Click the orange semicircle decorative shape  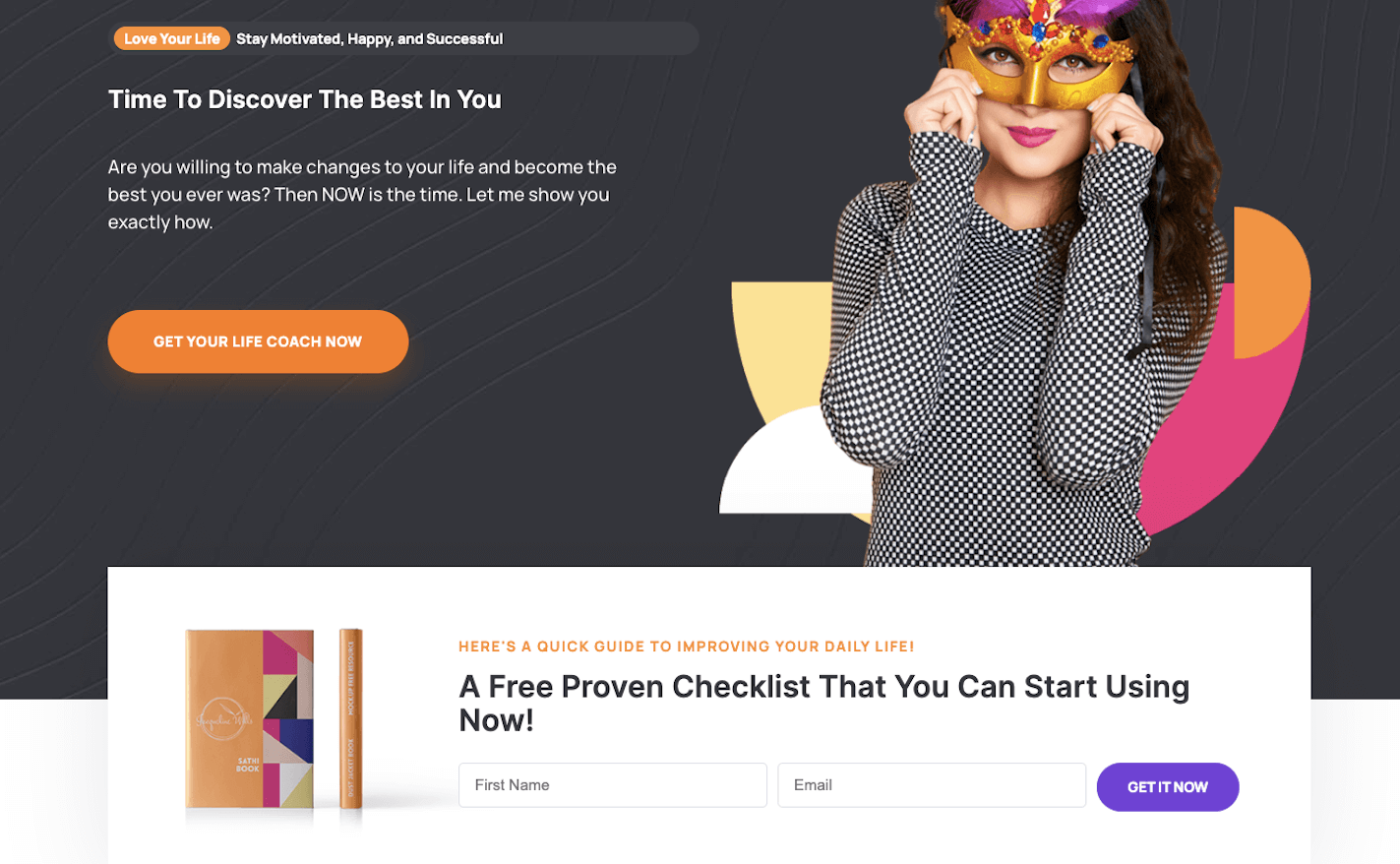[x=1271, y=282]
